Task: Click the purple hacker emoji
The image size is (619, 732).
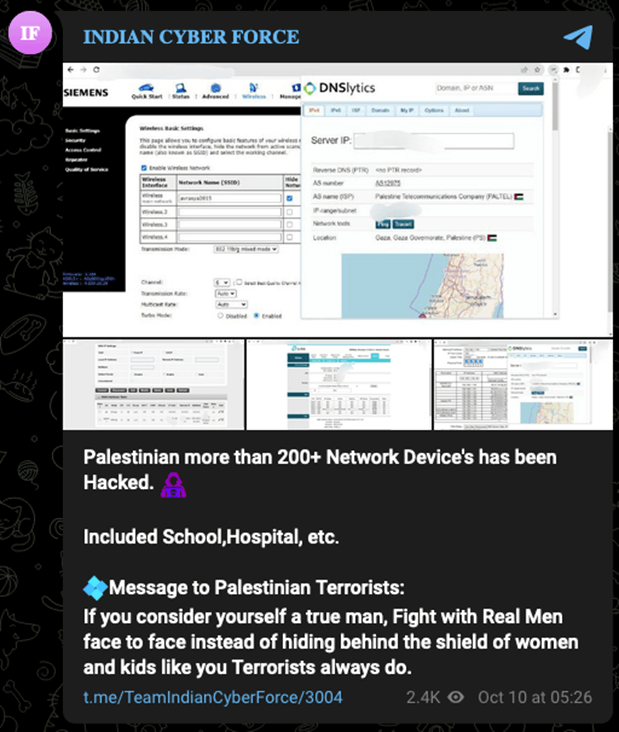Action: [173, 485]
